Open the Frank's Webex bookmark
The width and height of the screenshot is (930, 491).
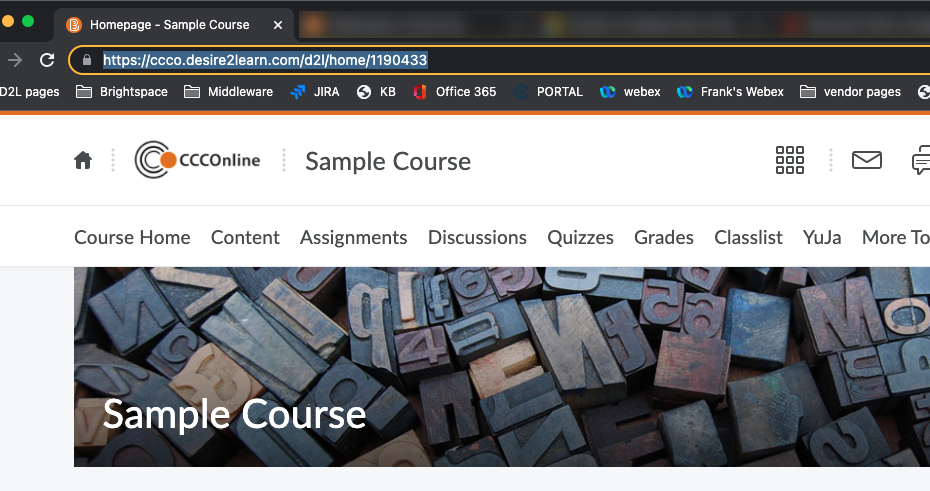coord(730,92)
